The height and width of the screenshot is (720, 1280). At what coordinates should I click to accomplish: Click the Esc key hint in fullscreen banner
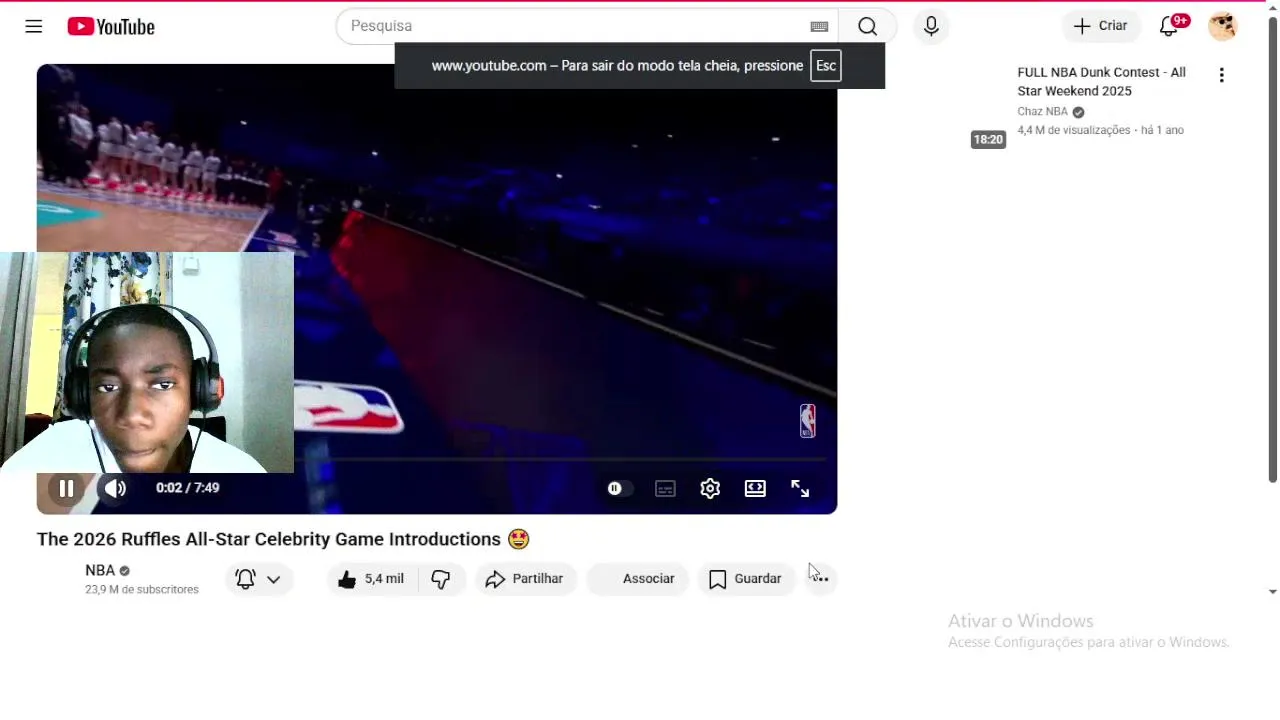825,66
